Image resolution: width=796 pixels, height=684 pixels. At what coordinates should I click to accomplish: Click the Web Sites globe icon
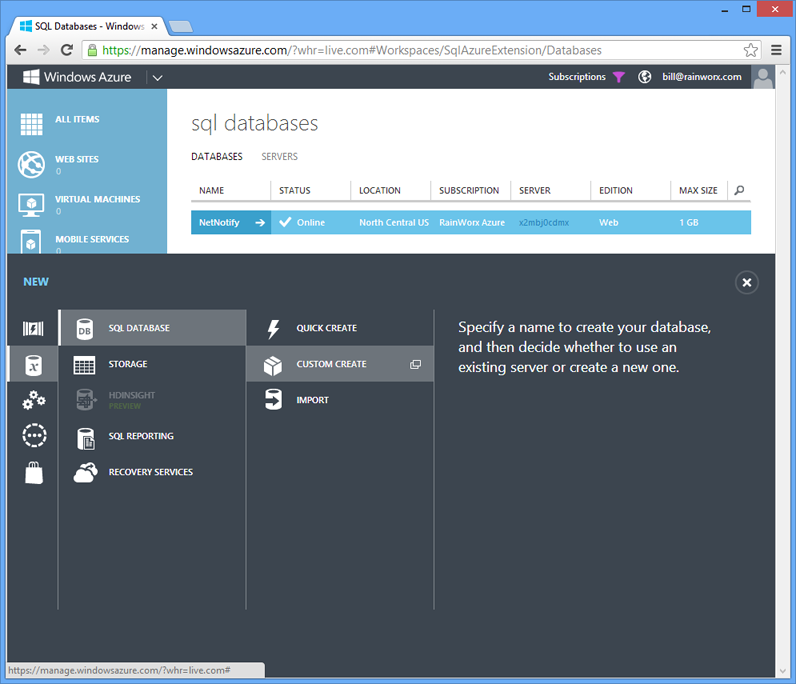pos(31,164)
